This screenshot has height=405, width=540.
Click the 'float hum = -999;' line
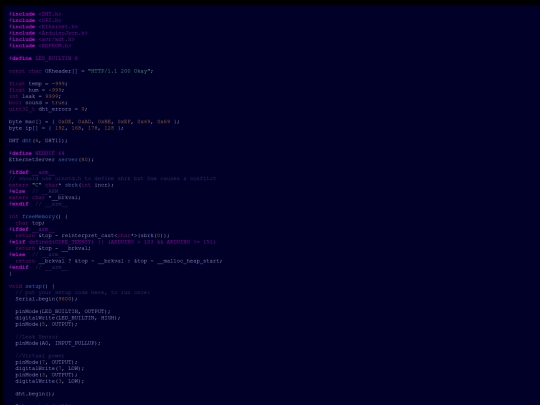pos(37,90)
